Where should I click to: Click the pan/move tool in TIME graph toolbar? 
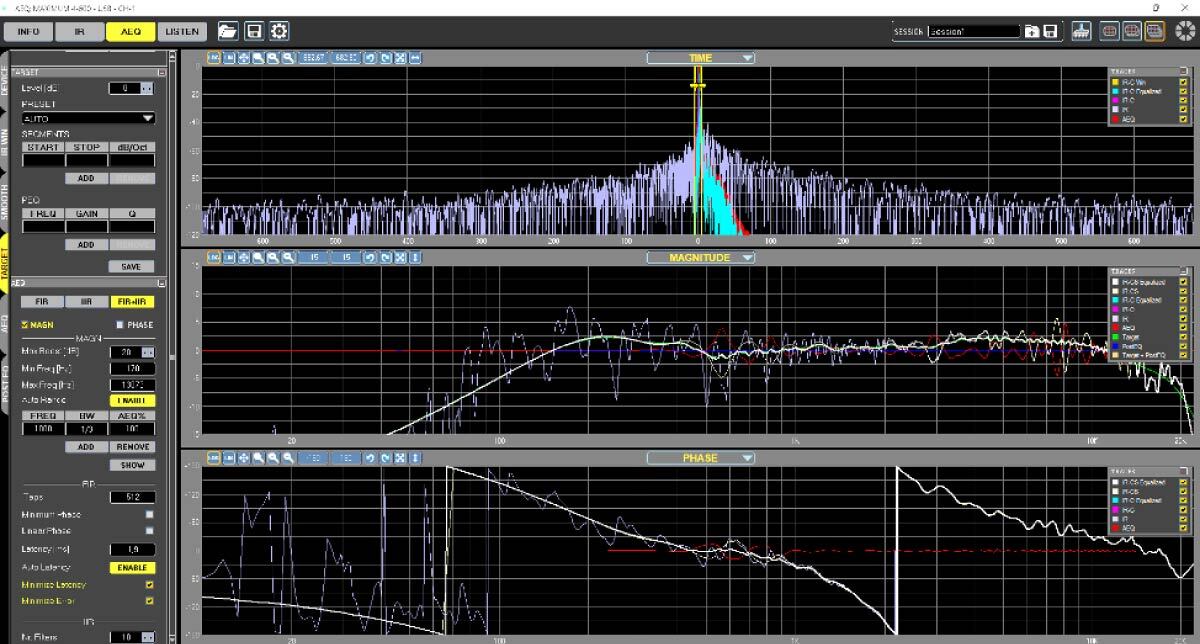(x=244, y=58)
